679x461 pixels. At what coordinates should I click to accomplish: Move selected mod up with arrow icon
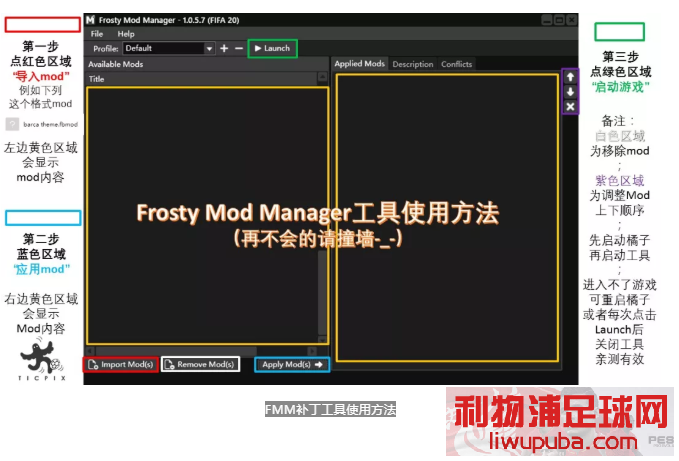tap(570, 77)
